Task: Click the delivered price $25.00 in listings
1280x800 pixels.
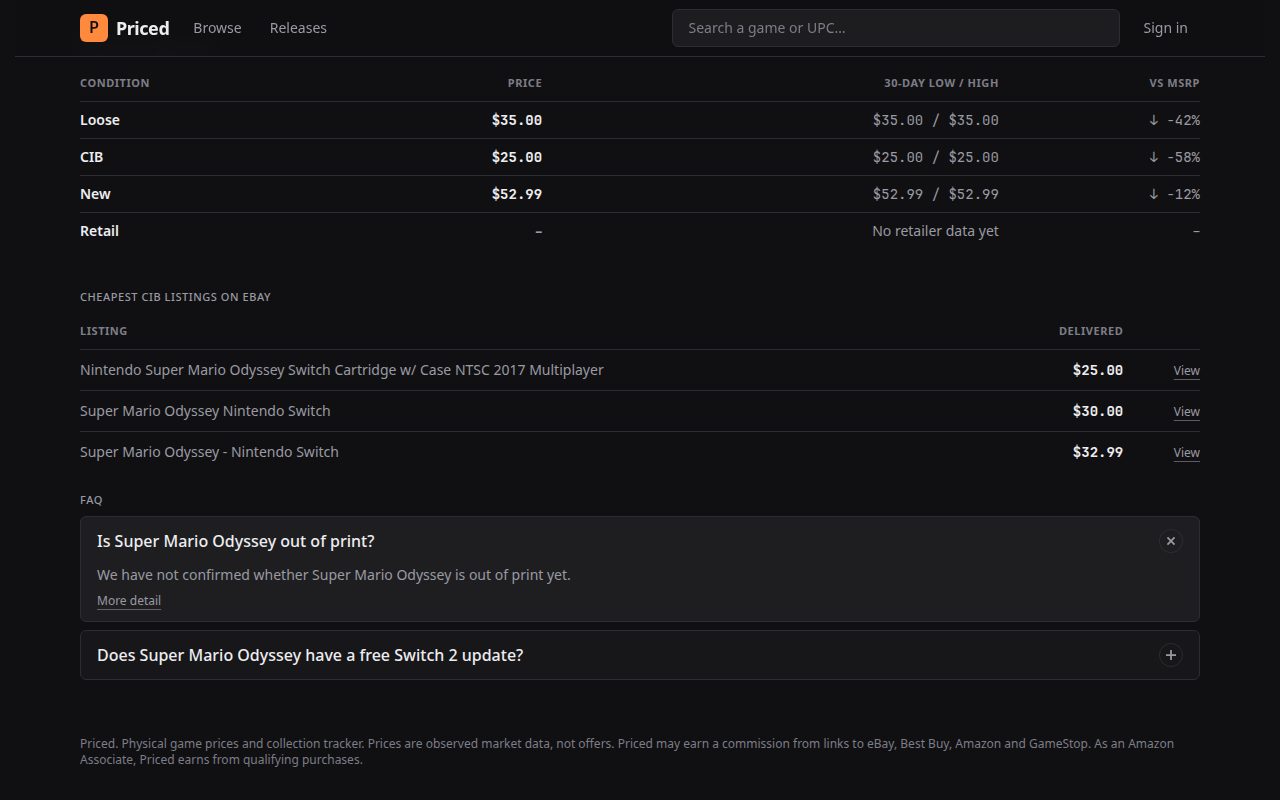Action: (1098, 370)
